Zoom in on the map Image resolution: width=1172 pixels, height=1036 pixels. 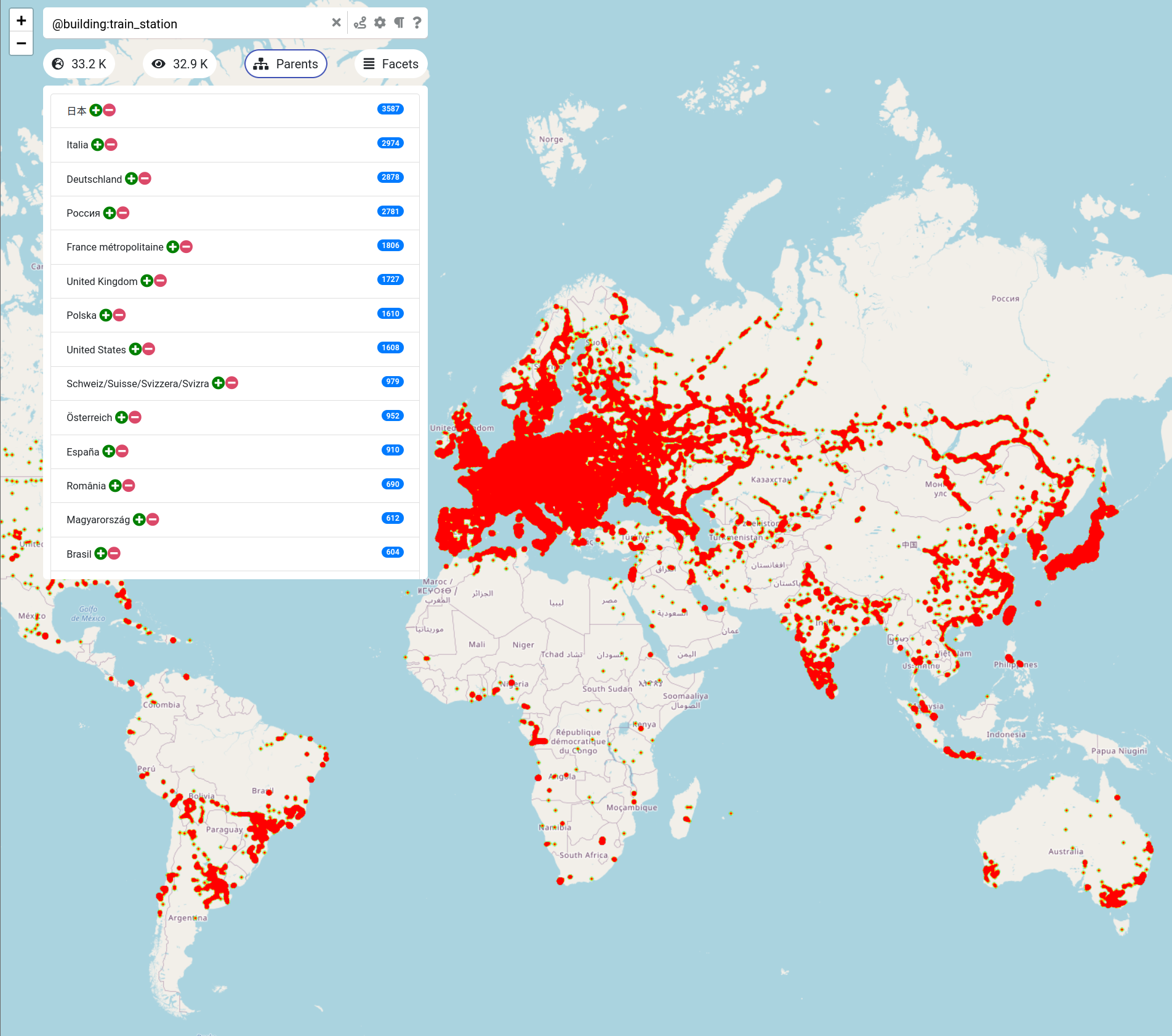[x=21, y=20]
